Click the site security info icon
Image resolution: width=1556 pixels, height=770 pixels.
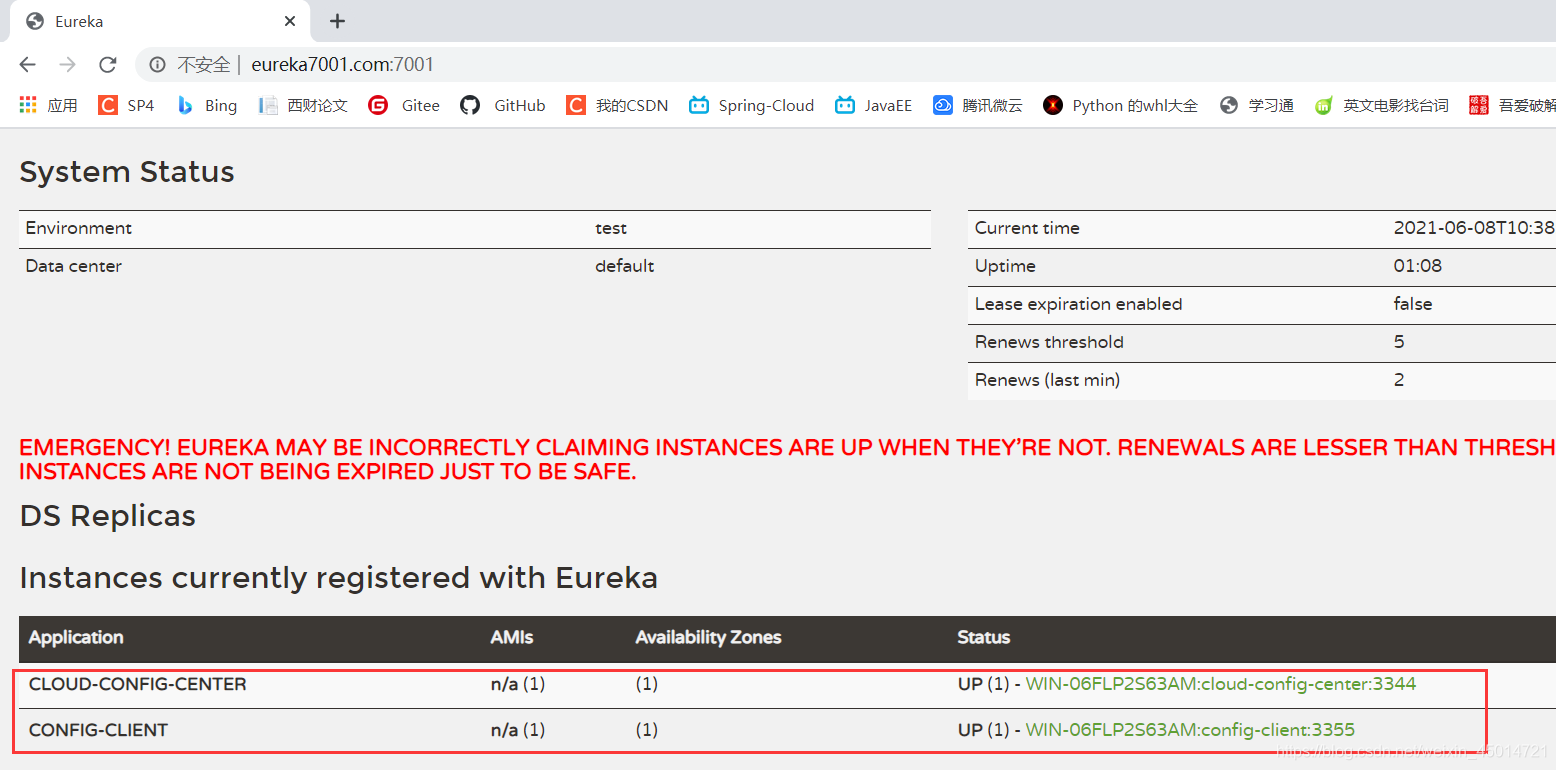coord(157,65)
